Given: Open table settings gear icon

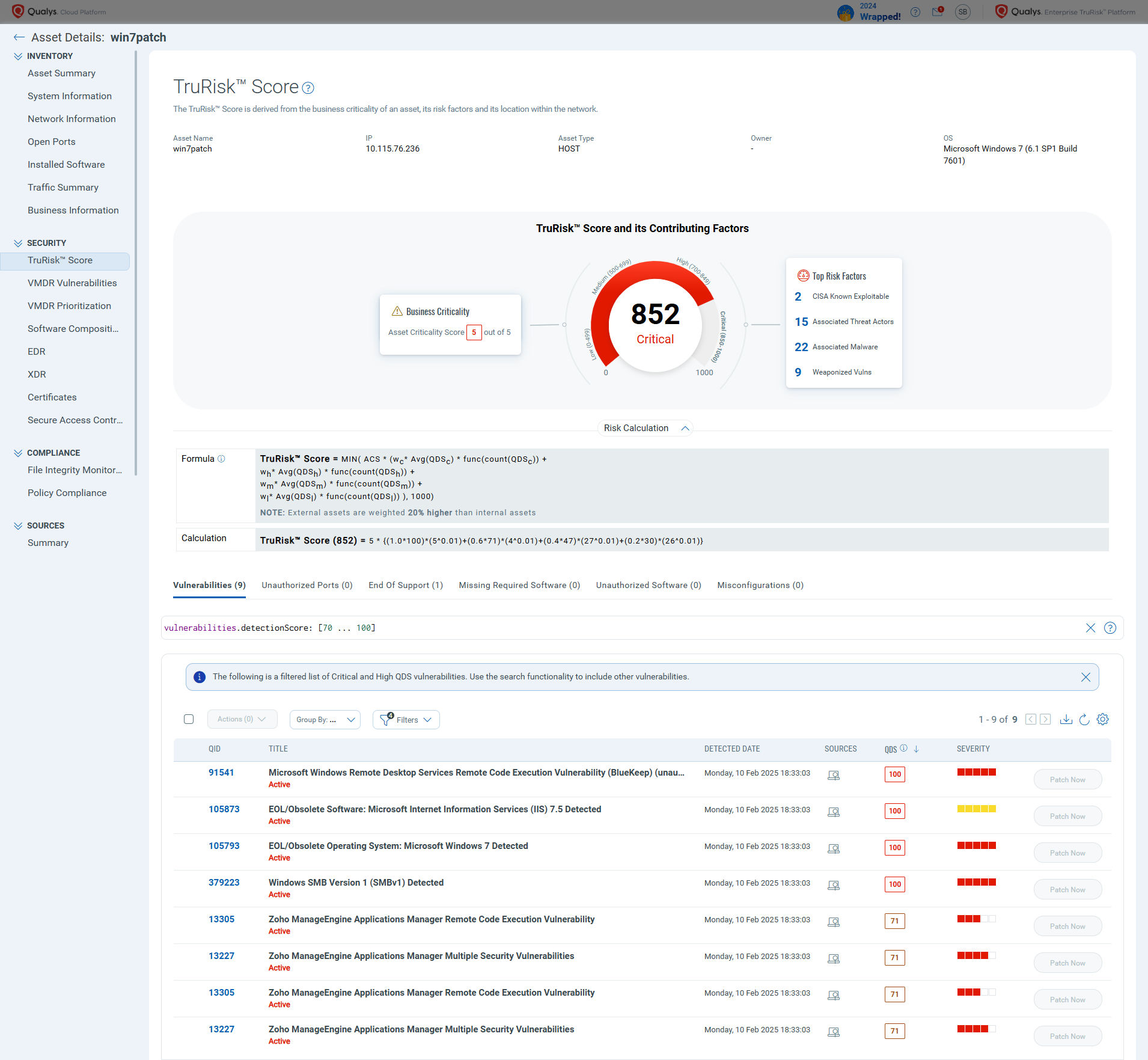Looking at the screenshot, I should (x=1102, y=719).
